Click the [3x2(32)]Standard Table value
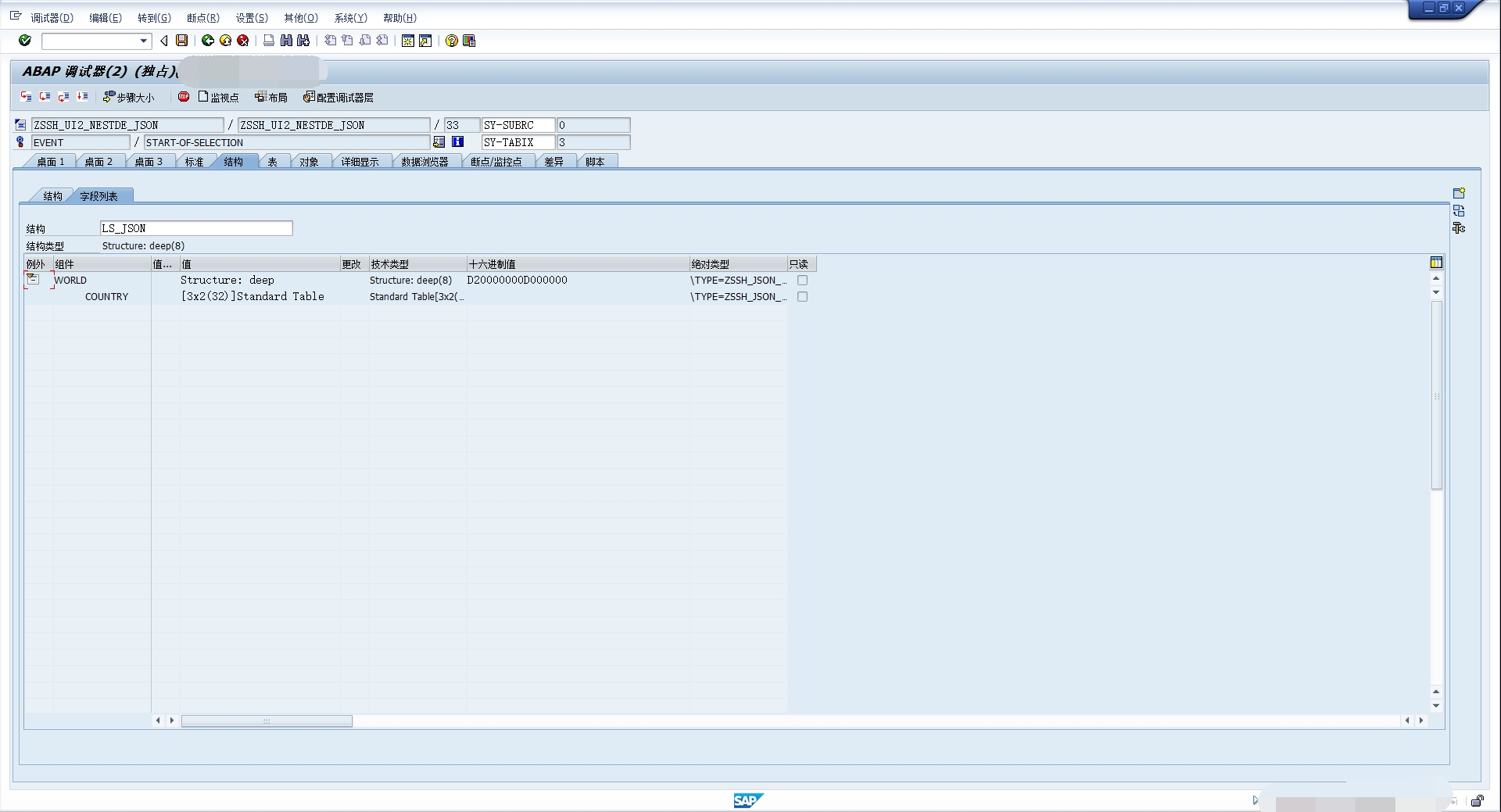1501x812 pixels. coord(253,296)
